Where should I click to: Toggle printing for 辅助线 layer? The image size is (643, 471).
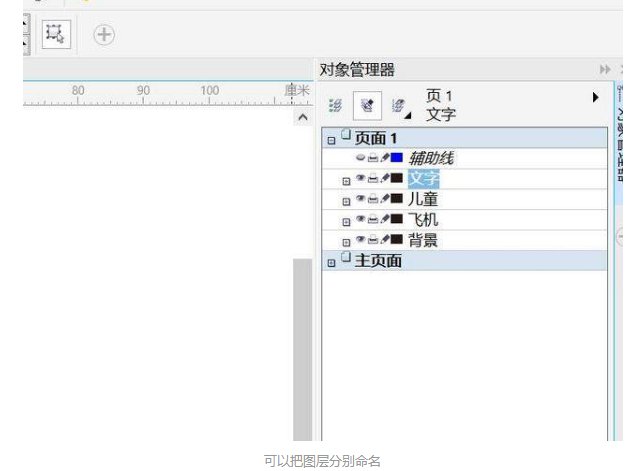coord(373,158)
